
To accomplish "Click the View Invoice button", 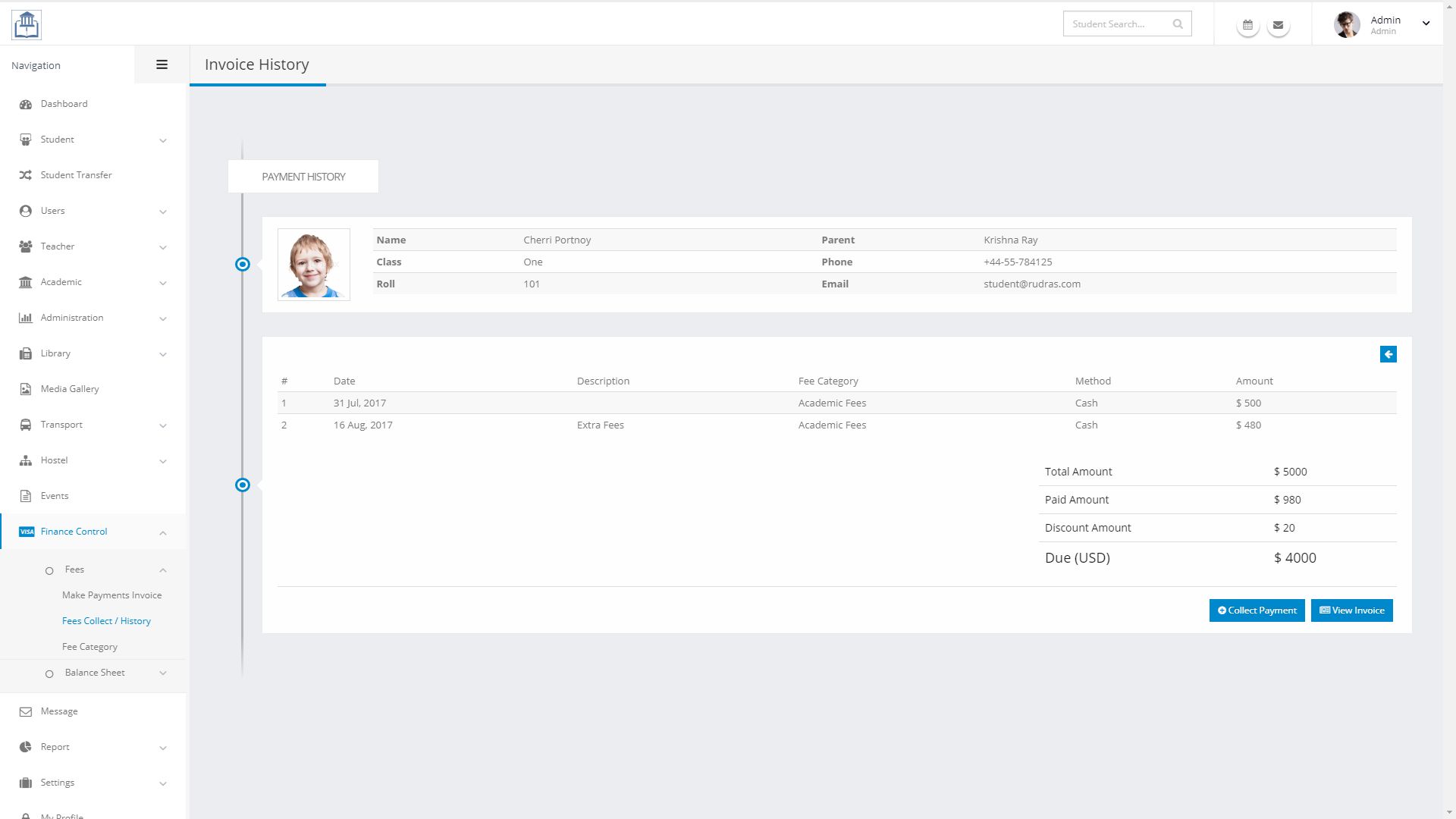I will 1351,610.
